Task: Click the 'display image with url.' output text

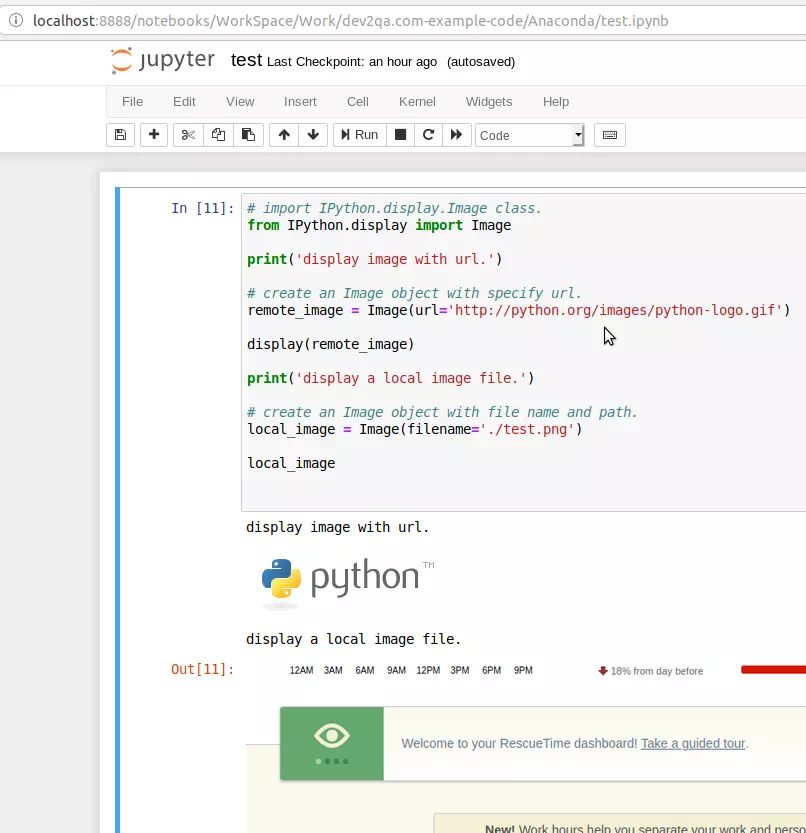Action: click(337, 528)
